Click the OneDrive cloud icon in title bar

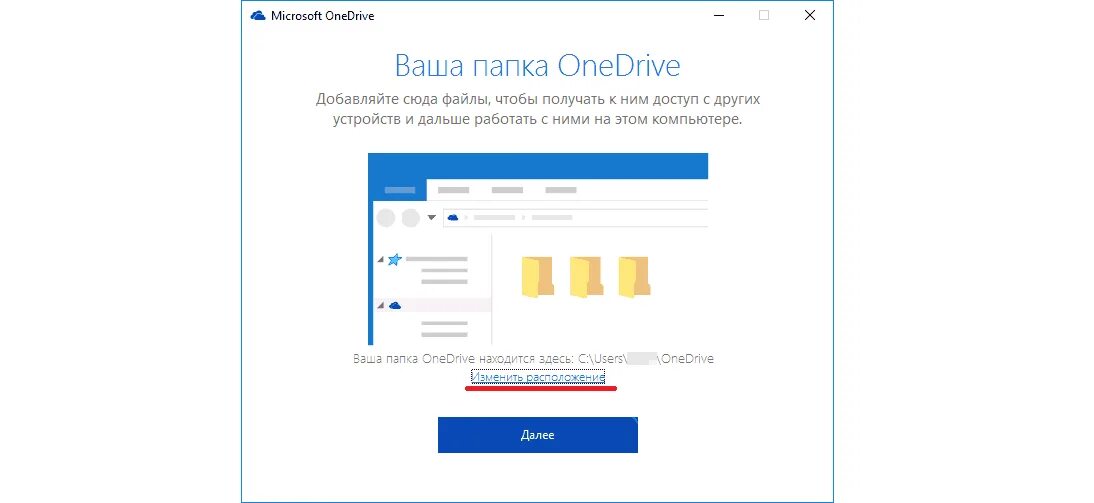[257, 15]
